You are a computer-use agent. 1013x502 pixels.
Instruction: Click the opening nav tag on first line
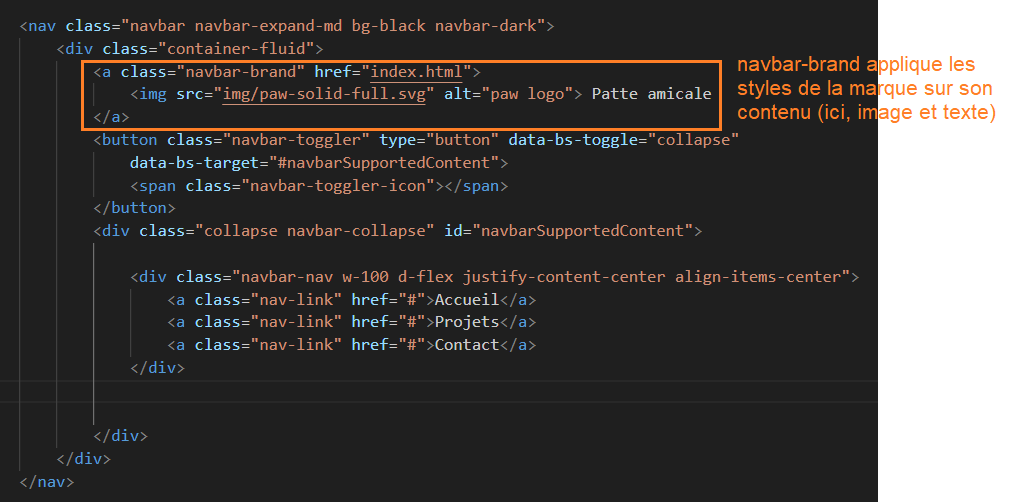[38, 26]
